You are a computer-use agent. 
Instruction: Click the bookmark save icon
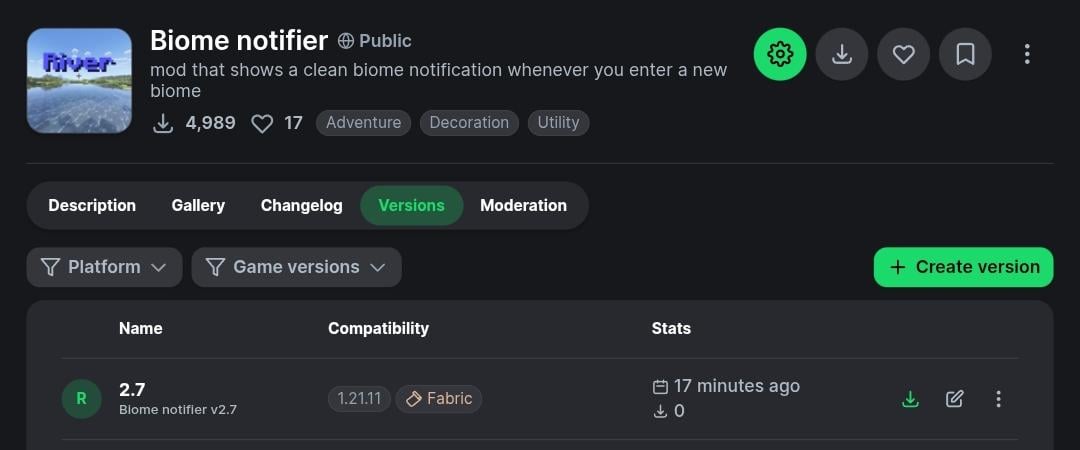click(x=965, y=54)
